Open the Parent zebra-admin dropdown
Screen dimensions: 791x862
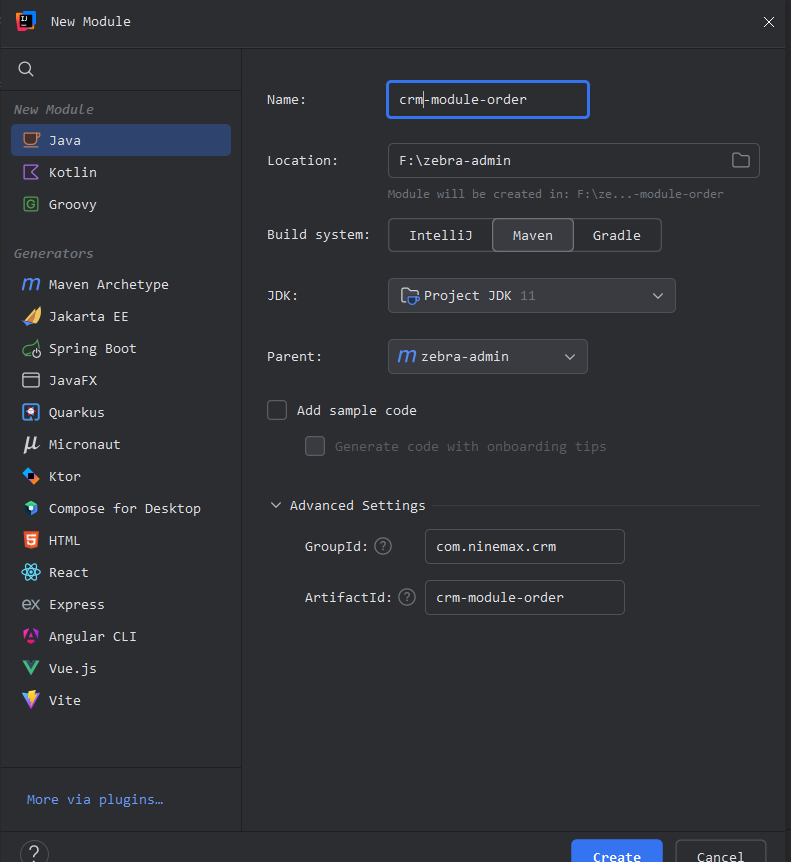coord(488,356)
